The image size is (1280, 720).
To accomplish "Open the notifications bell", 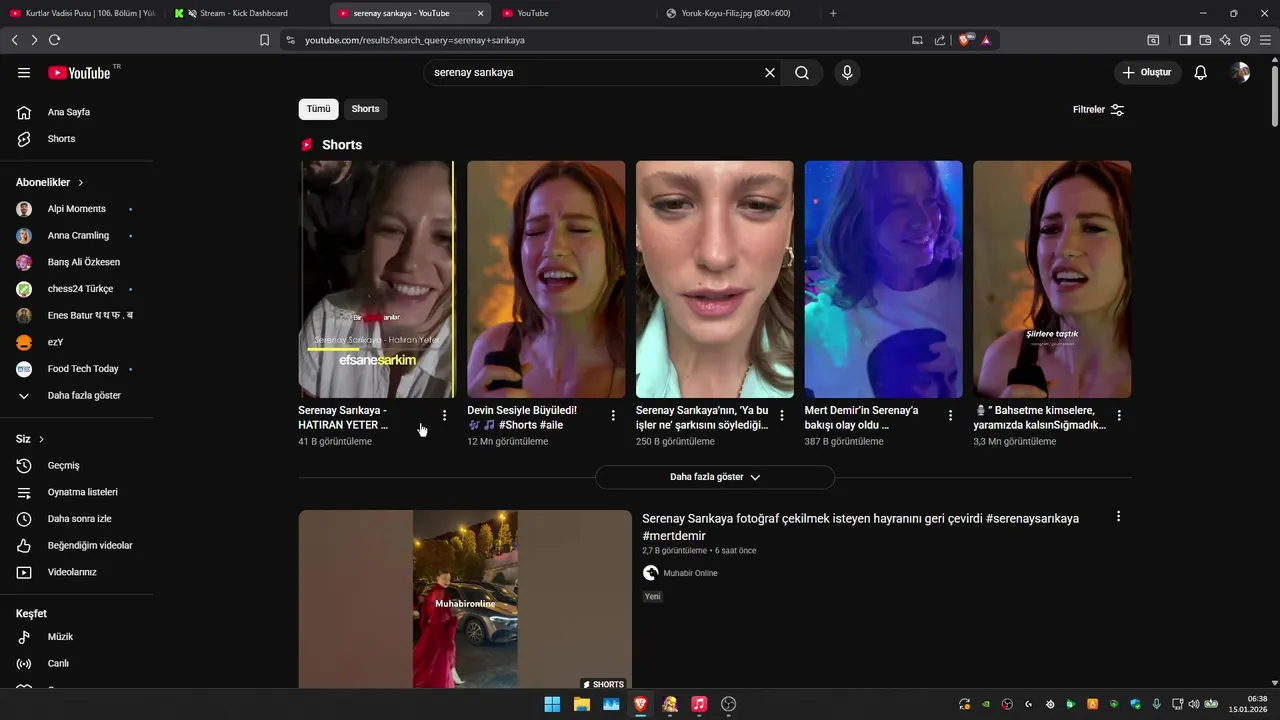I will pos(1201,73).
